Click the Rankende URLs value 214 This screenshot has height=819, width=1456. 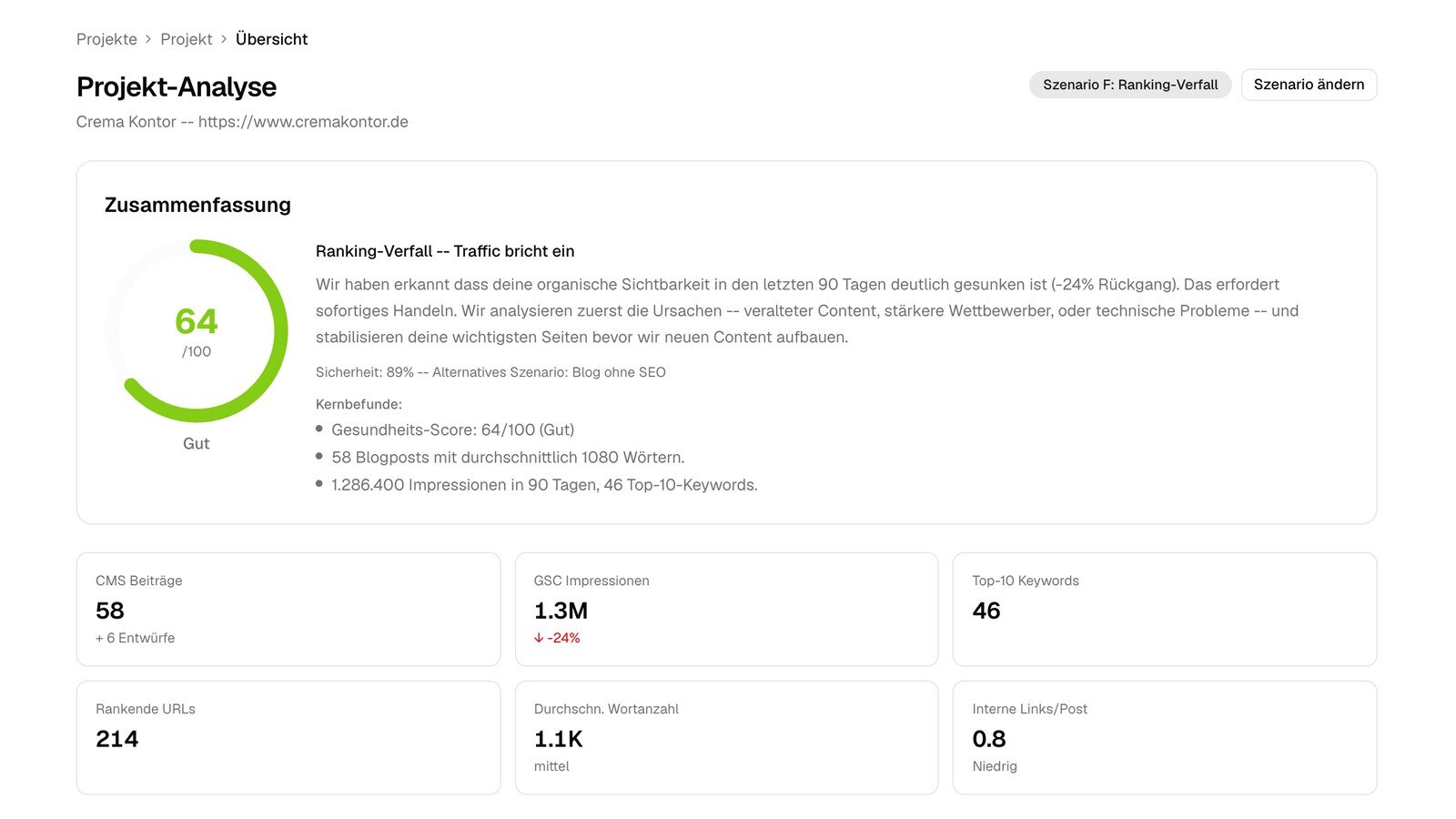(x=117, y=739)
